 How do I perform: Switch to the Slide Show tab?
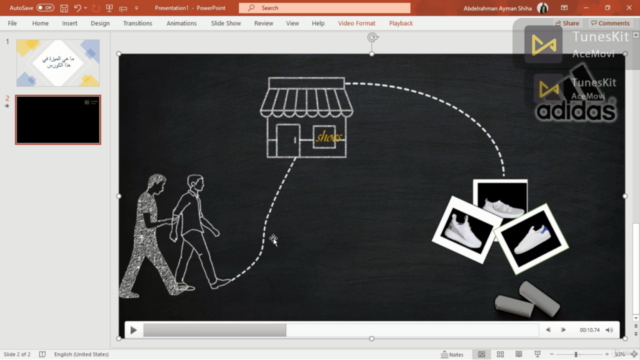226,23
